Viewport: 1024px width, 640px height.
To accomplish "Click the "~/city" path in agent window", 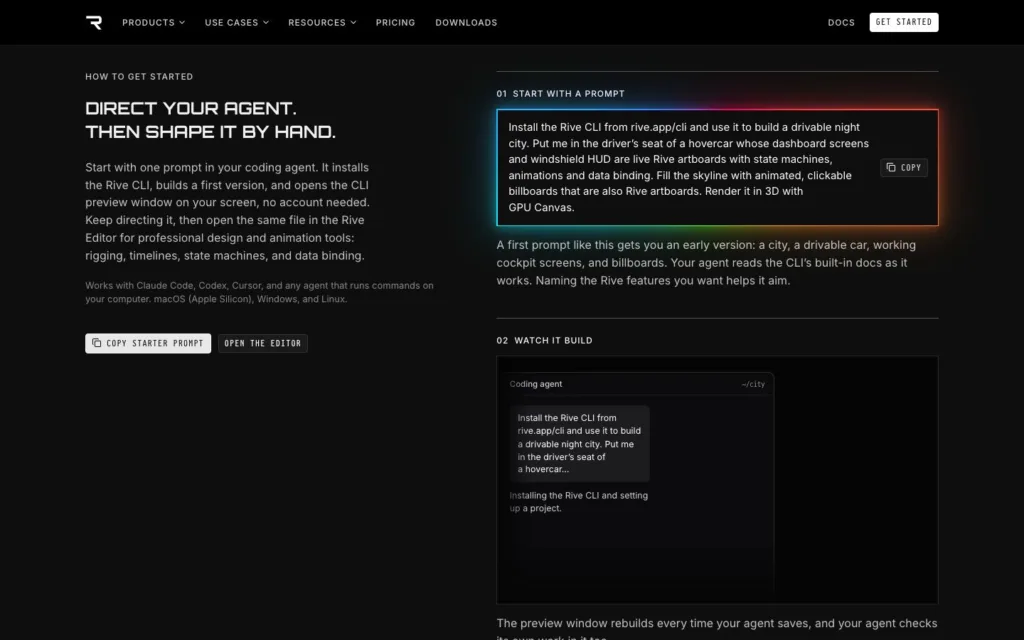I will click(753, 384).
